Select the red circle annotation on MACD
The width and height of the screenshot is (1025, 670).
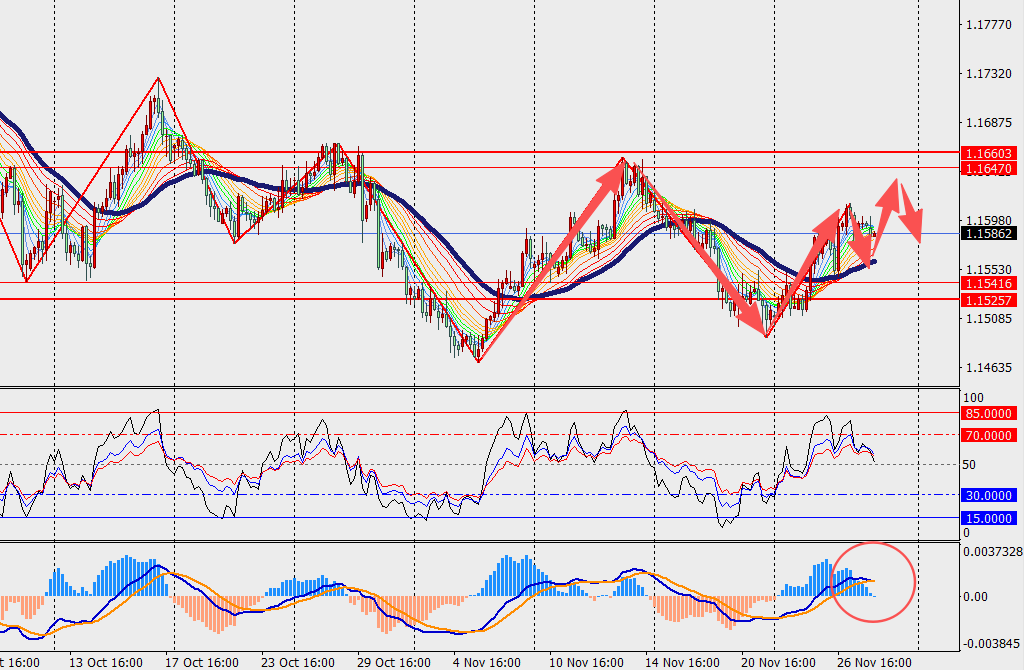point(873,581)
